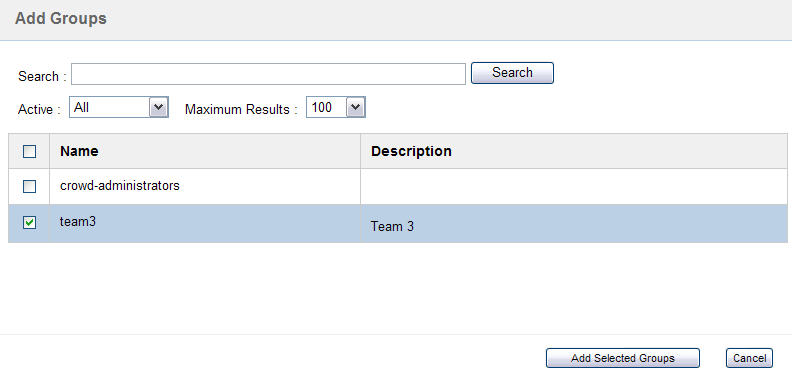Select the team3 group name
This screenshot has width=792, height=377.
[x=78, y=221]
